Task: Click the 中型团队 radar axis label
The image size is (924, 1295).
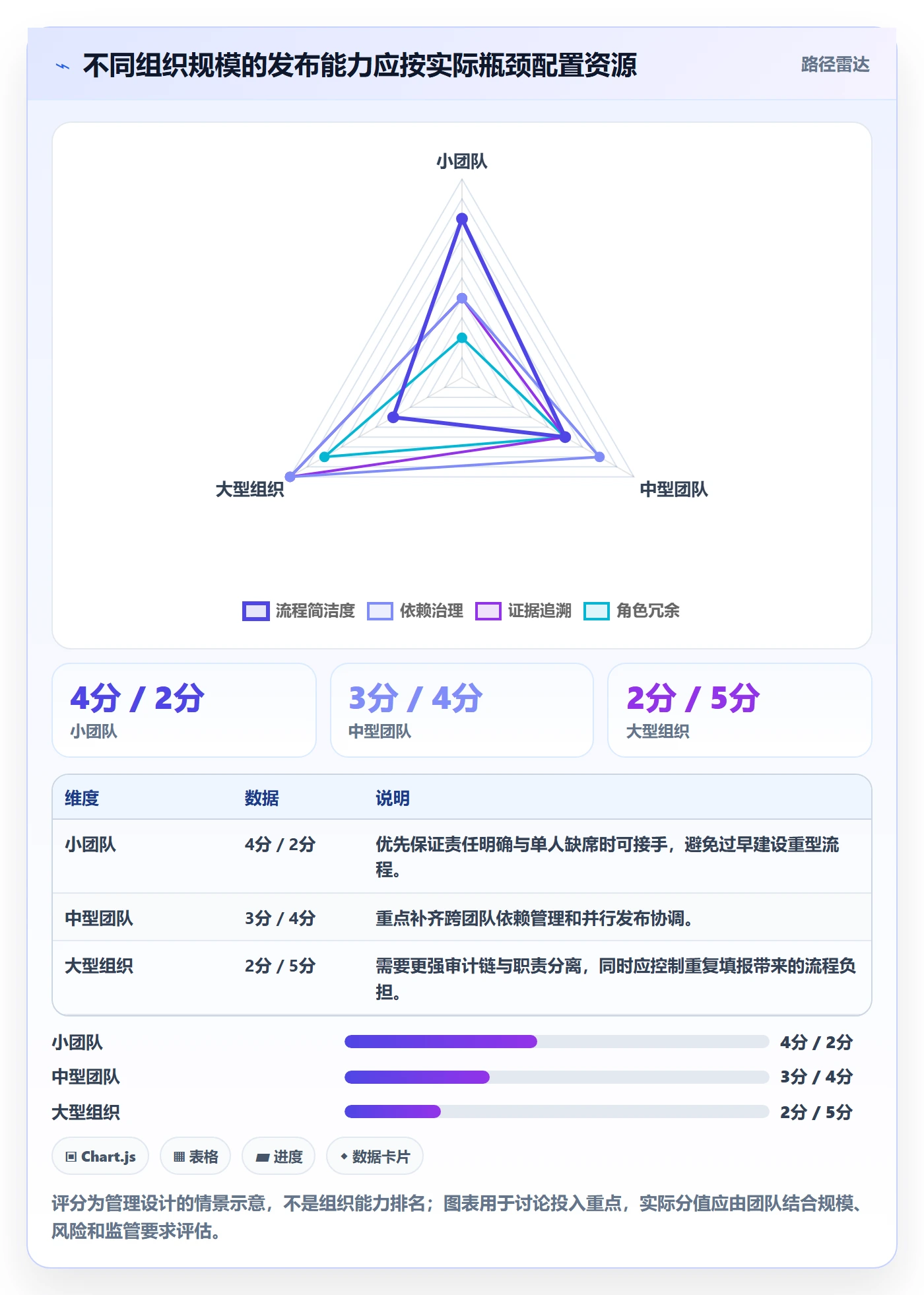Action: 673,489
